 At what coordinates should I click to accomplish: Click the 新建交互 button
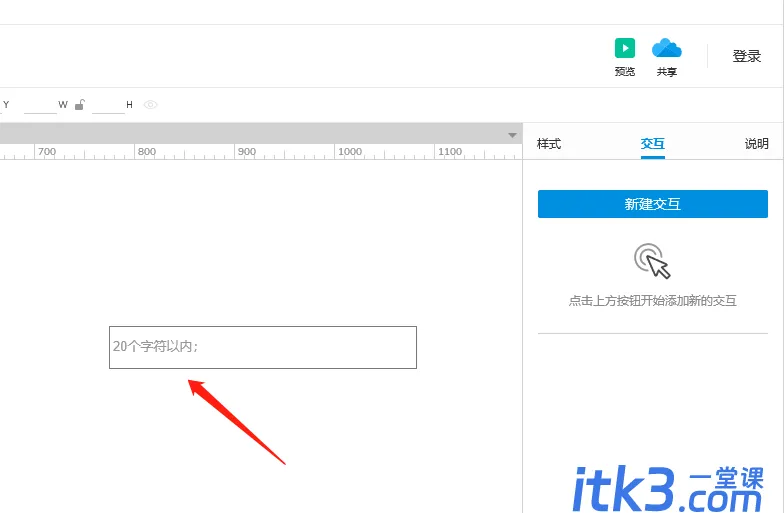click(x=652, y=204)
